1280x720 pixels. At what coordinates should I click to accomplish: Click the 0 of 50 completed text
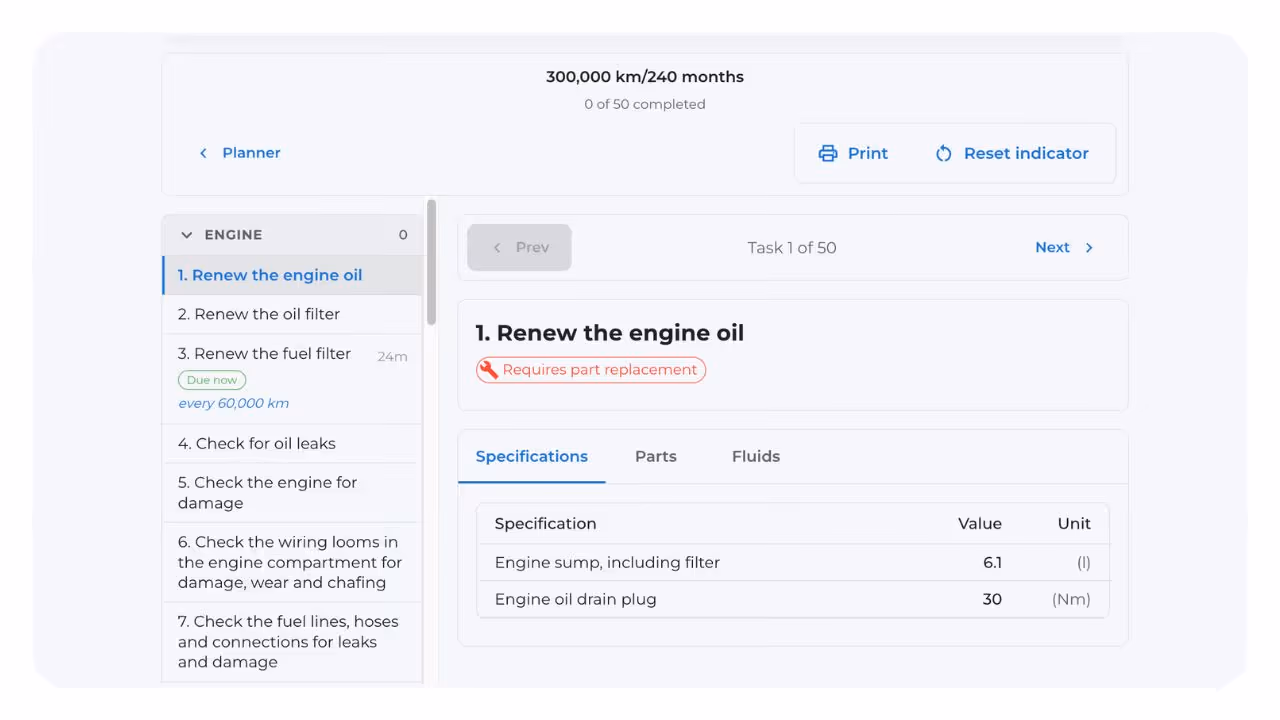[645, 104]
